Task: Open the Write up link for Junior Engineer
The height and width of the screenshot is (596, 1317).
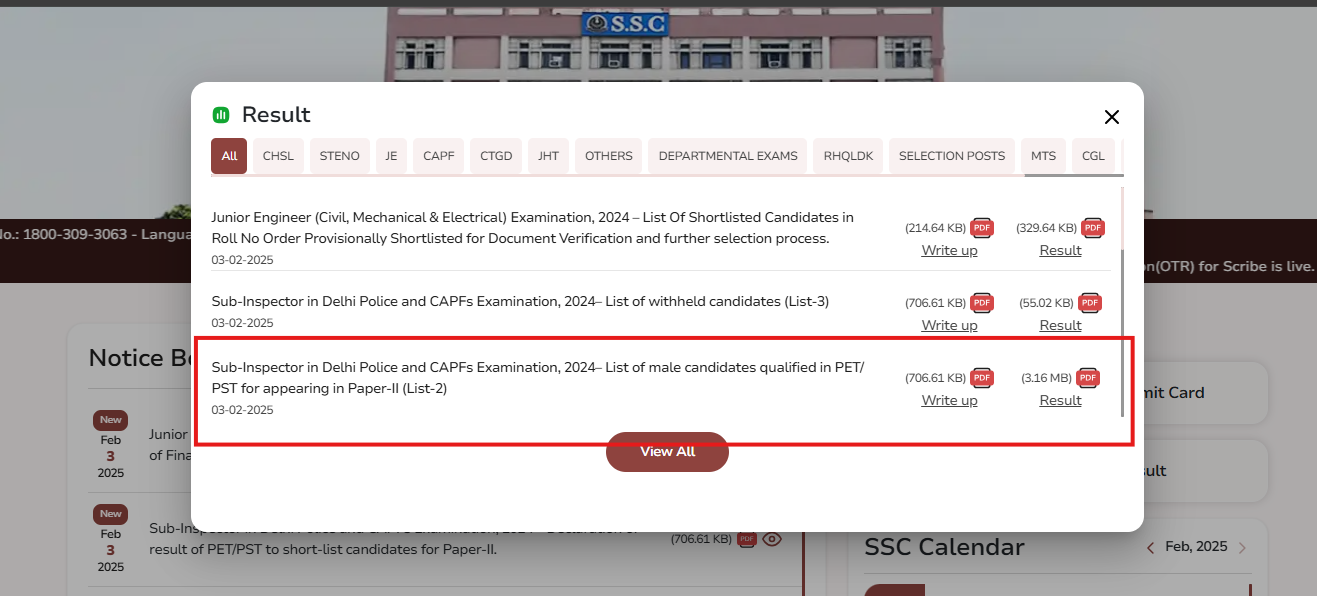Action: (x=949, y=250)
